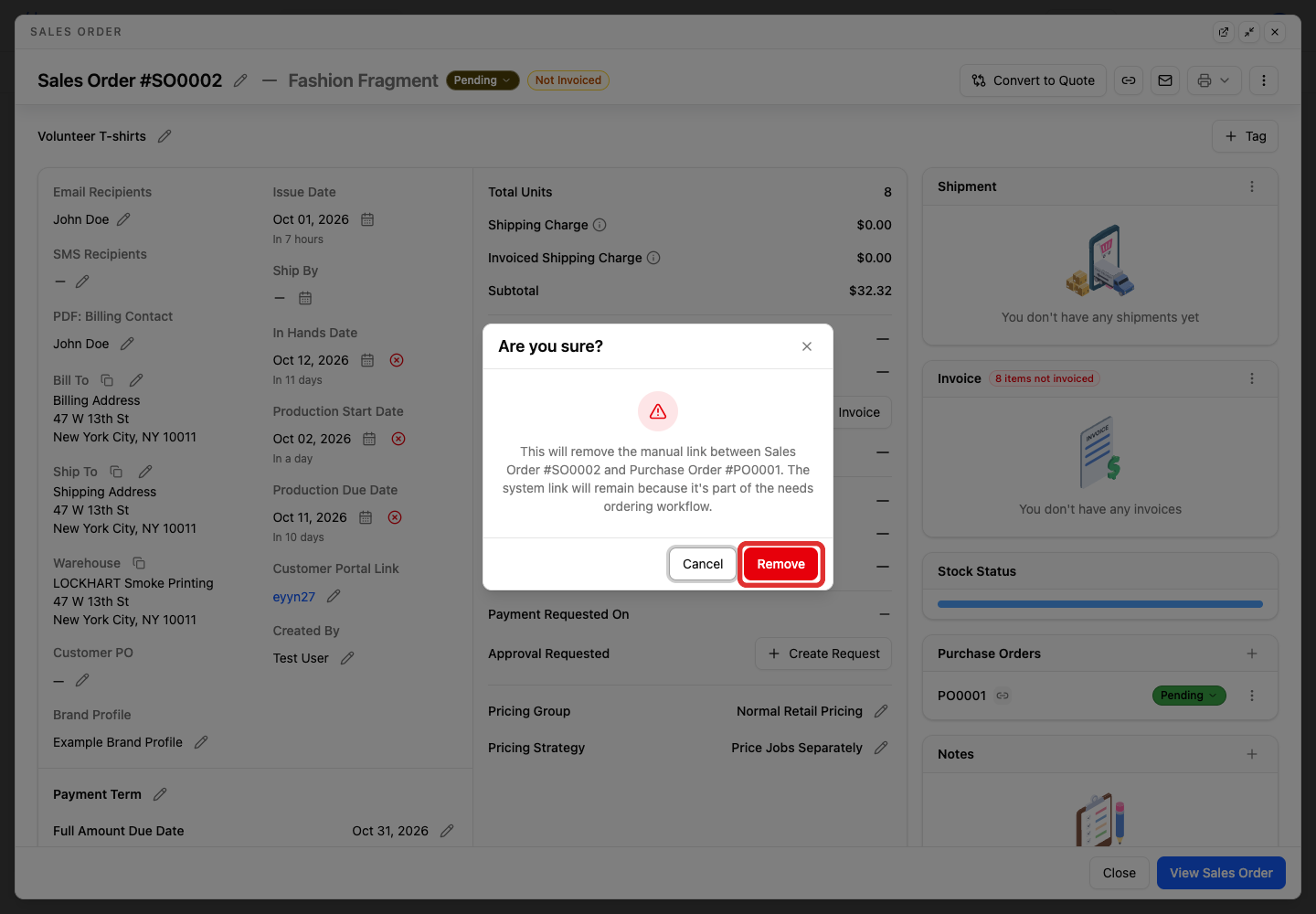Open sales order in new window icon
Screen dimensions: 1316x914
point(1224,32)
